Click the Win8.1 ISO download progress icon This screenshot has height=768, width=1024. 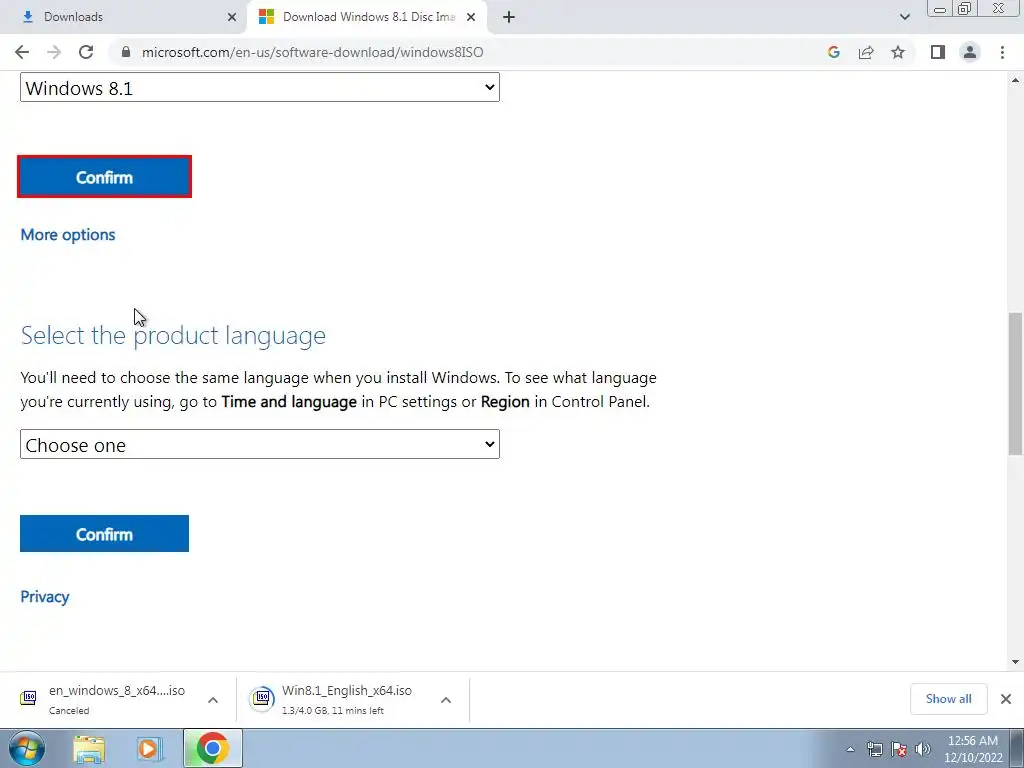[x=262, y=698]
